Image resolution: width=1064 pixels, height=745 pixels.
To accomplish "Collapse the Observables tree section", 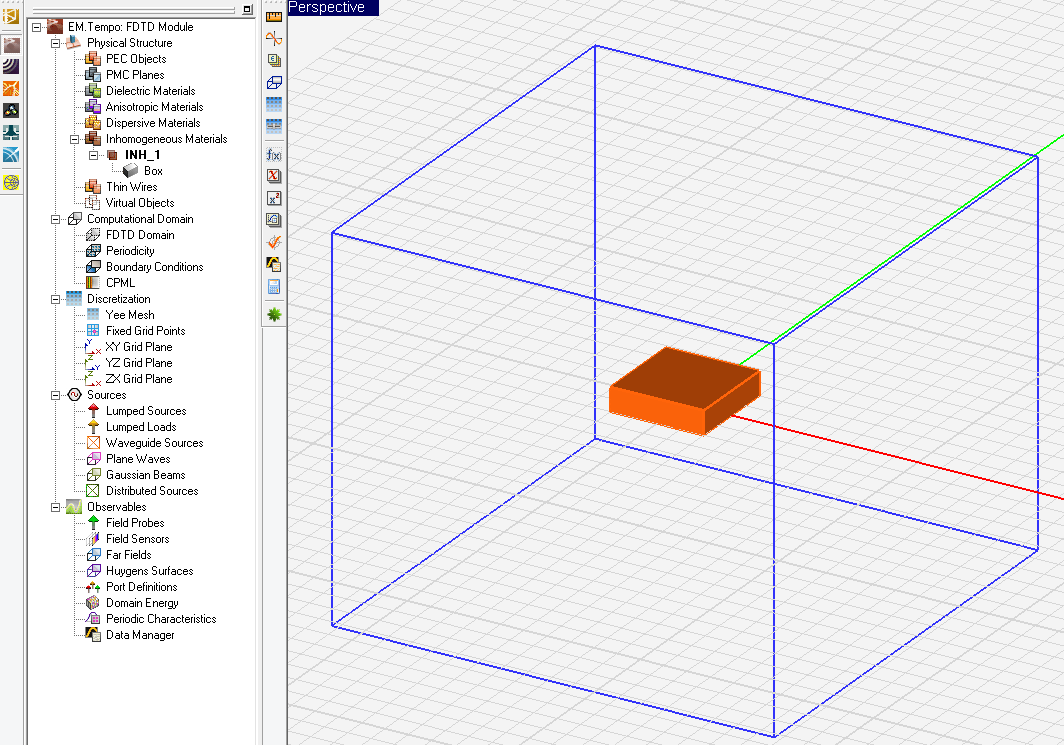I will (x=56, y=507).
